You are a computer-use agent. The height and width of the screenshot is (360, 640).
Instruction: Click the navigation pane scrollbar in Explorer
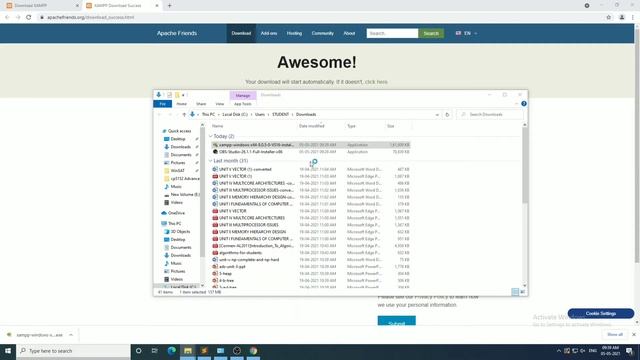pyautogui.click(x=202, y=192)
